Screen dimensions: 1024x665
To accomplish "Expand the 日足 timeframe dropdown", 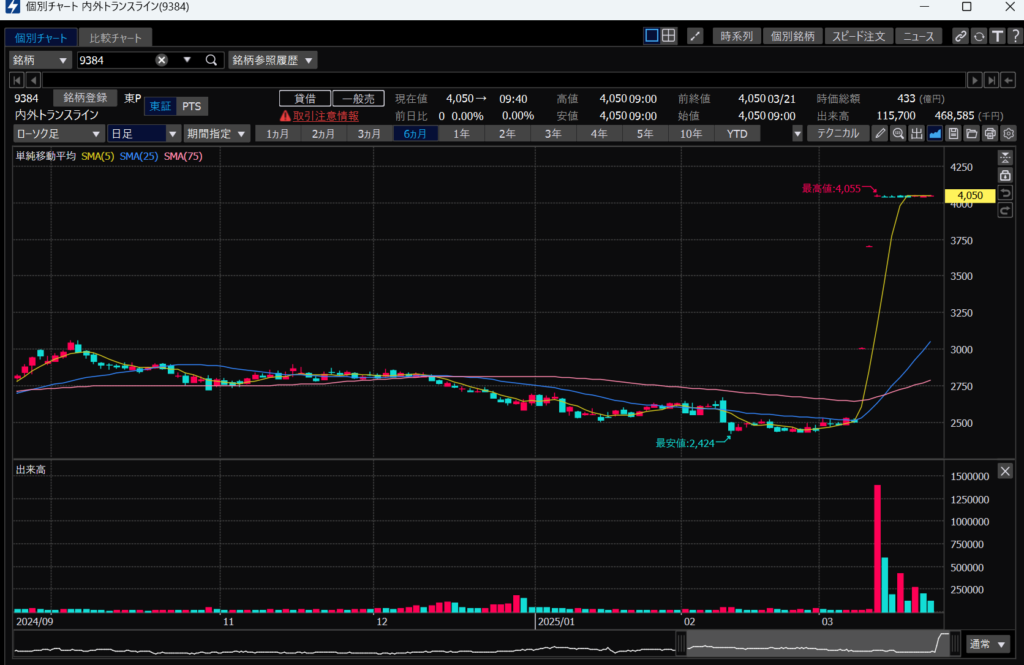I will pyautogui.click(x=144, y=134).
